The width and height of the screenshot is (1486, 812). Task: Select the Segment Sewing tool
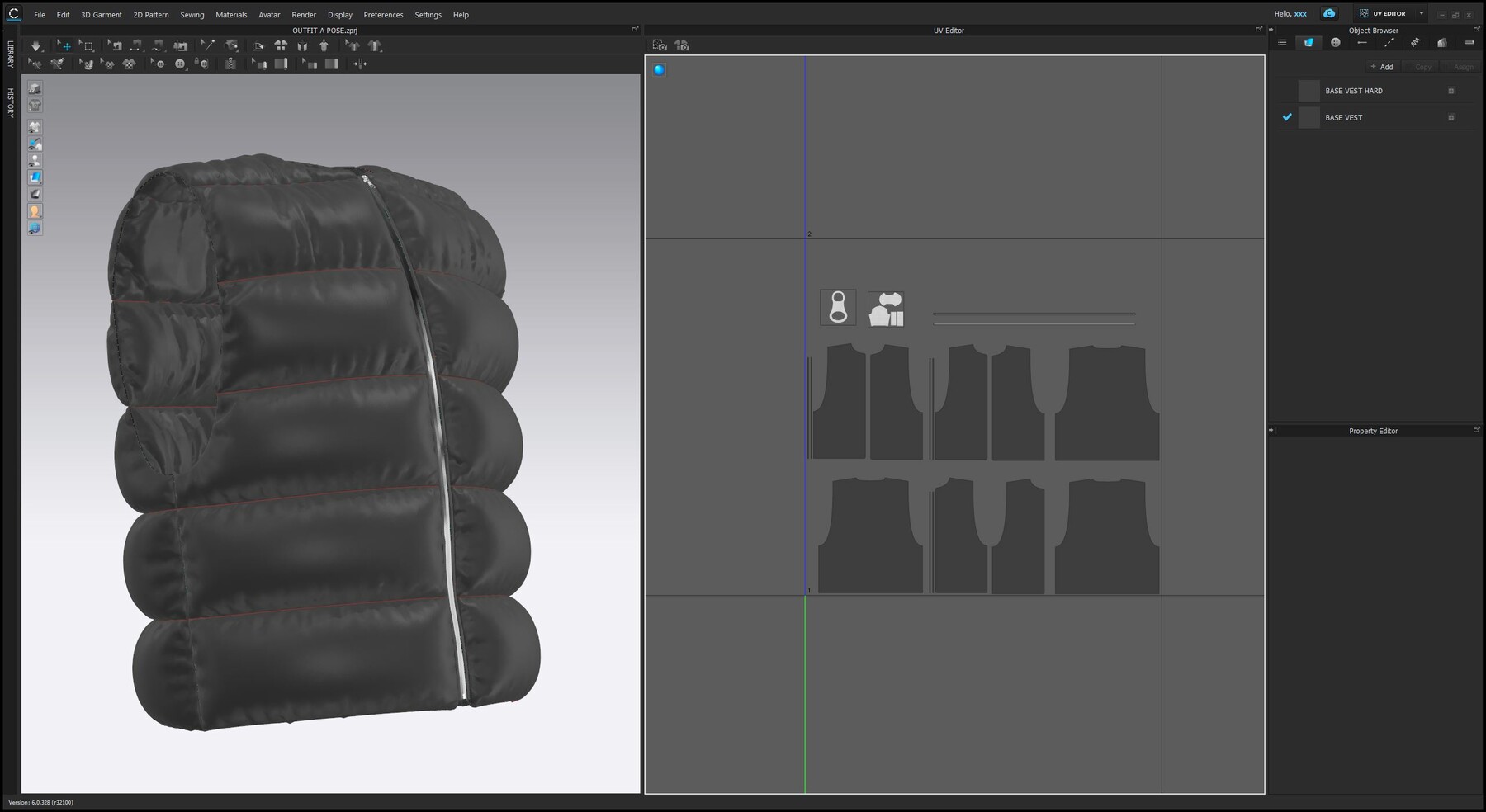135,45
